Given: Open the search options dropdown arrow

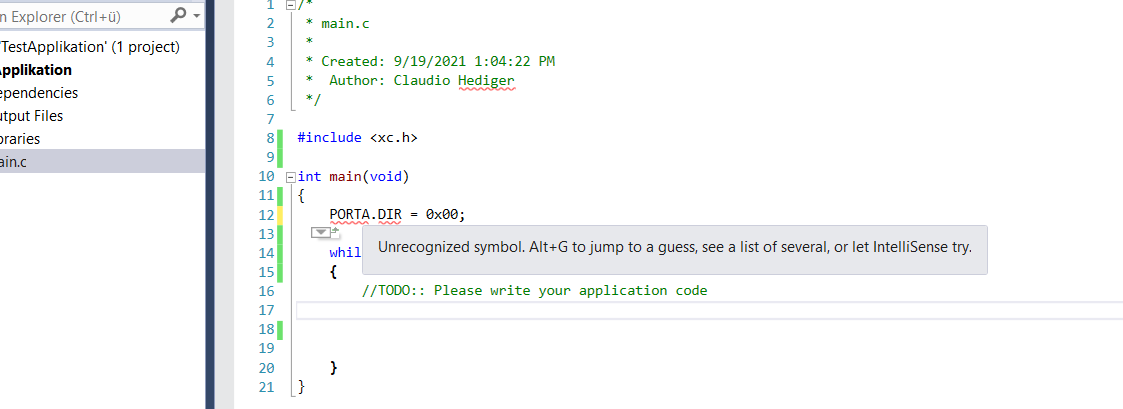Looking at the screenshot, I should click(197, 15).
